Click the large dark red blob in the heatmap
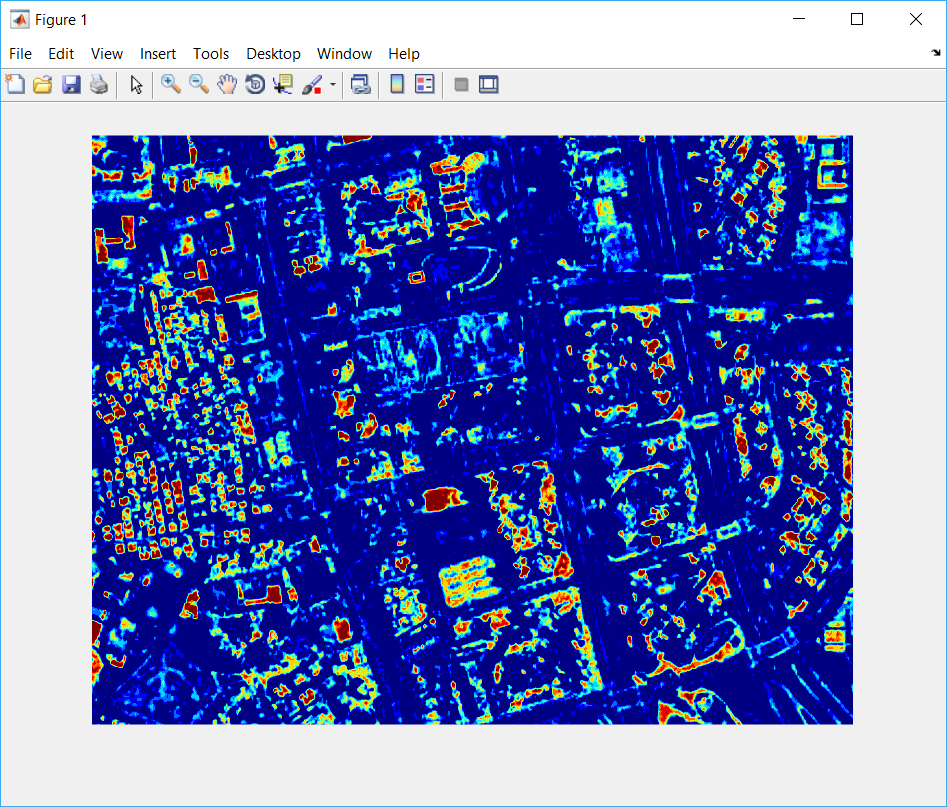The width and height of the screenshot is (947, 807). point(443,500)
